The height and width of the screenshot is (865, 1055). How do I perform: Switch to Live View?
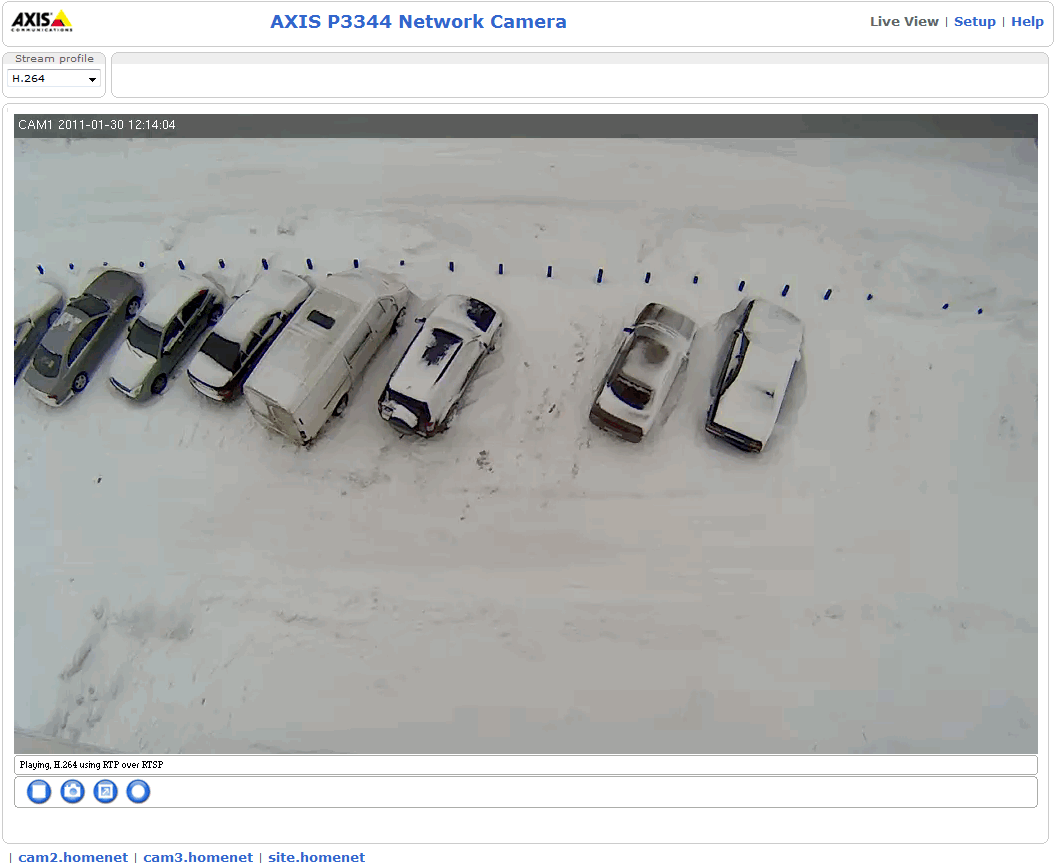[x=903, y=21]
